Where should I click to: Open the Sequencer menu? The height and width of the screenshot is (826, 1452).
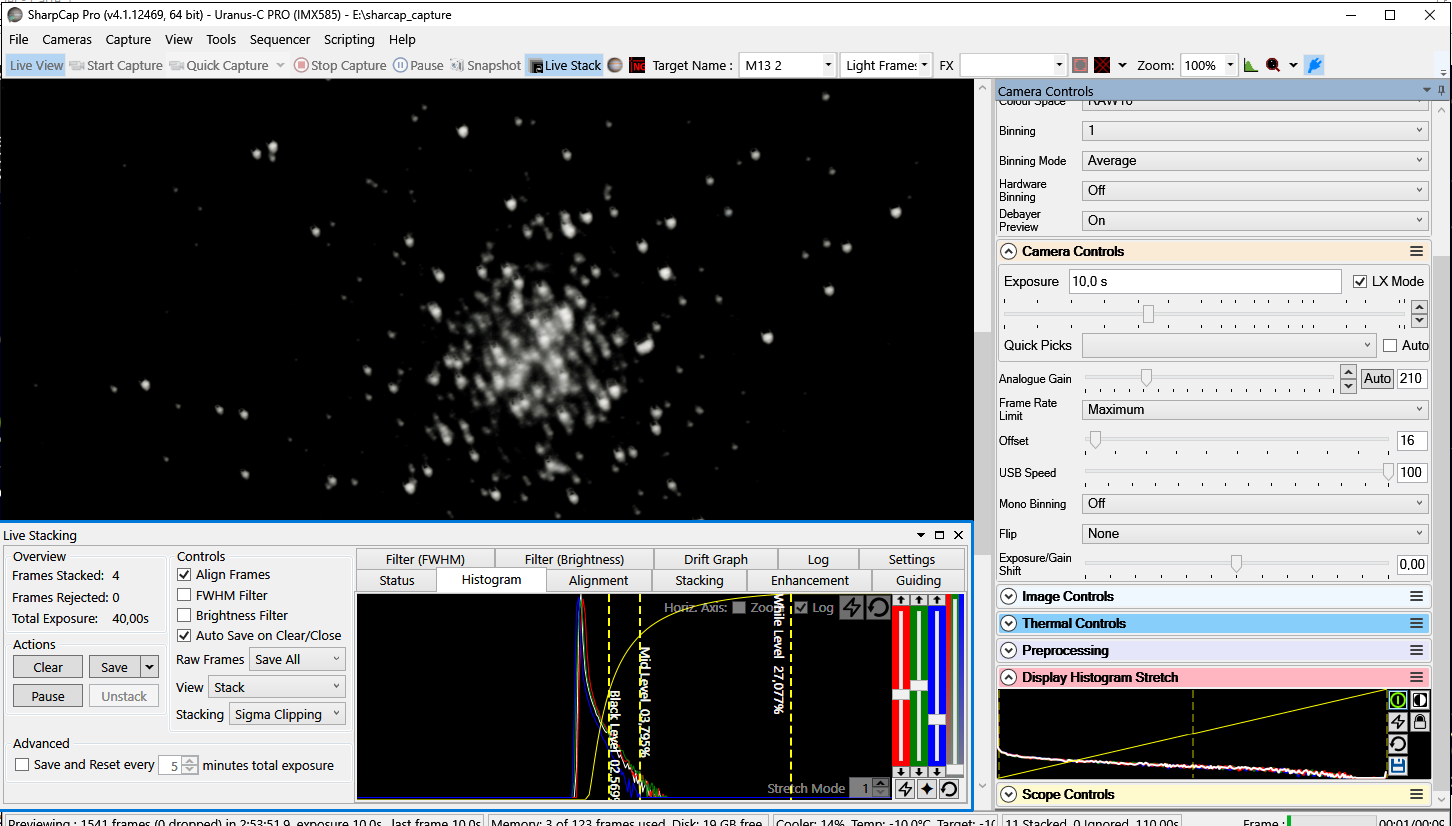[x=280, y=40]
